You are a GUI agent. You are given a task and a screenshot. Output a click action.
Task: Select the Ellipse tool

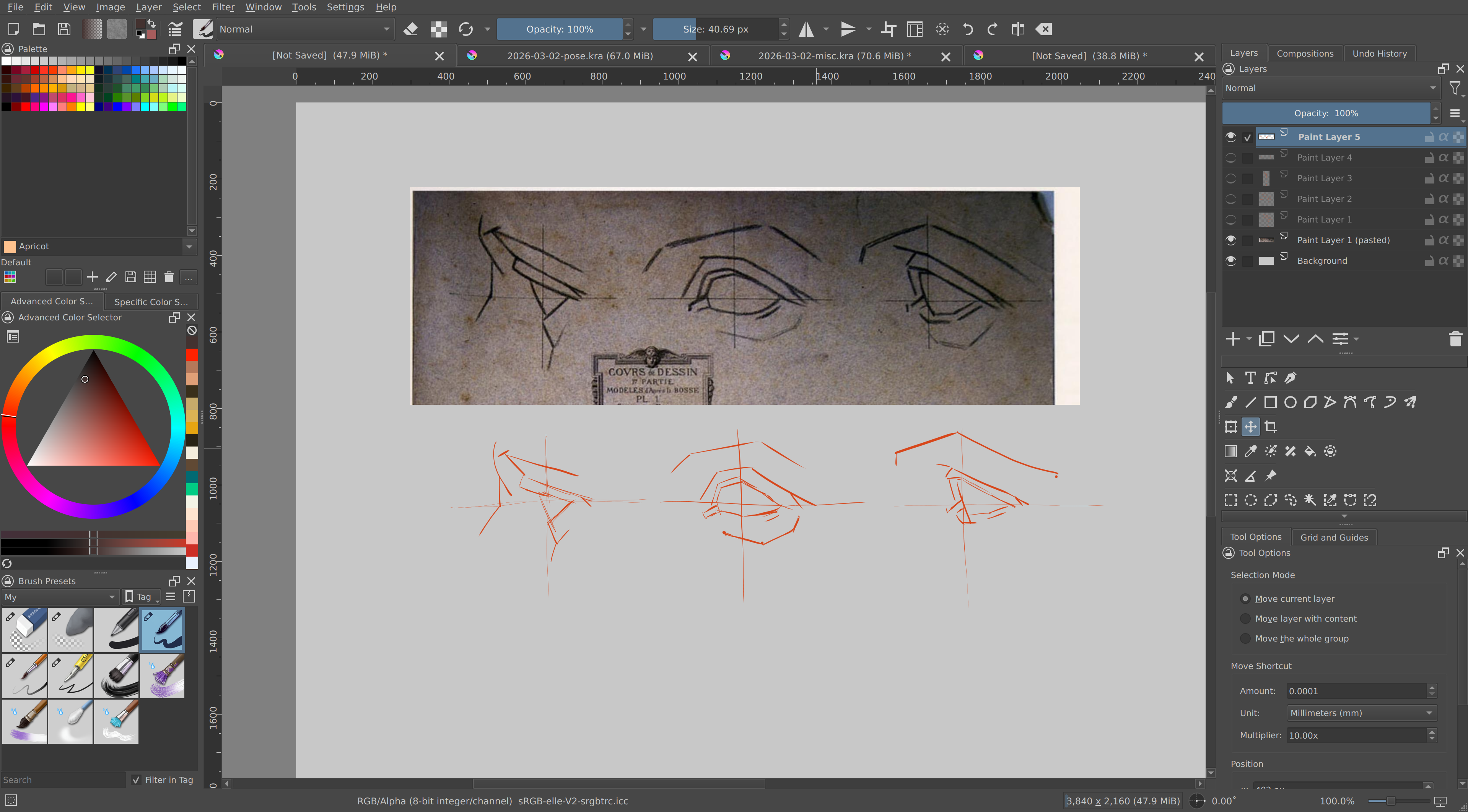pos(1290,403)
